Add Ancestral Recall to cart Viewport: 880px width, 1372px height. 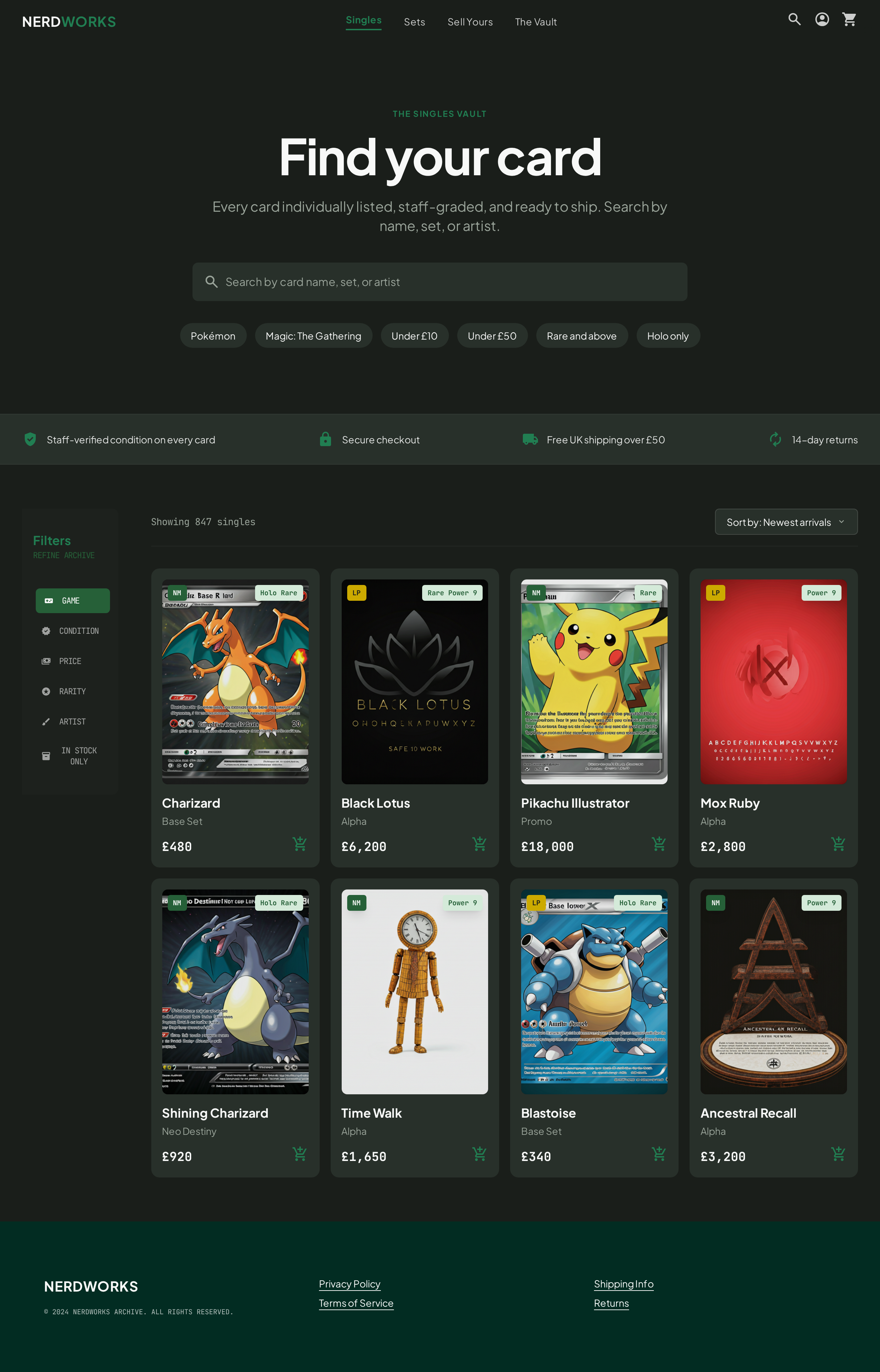click(x=838, y=1154)
